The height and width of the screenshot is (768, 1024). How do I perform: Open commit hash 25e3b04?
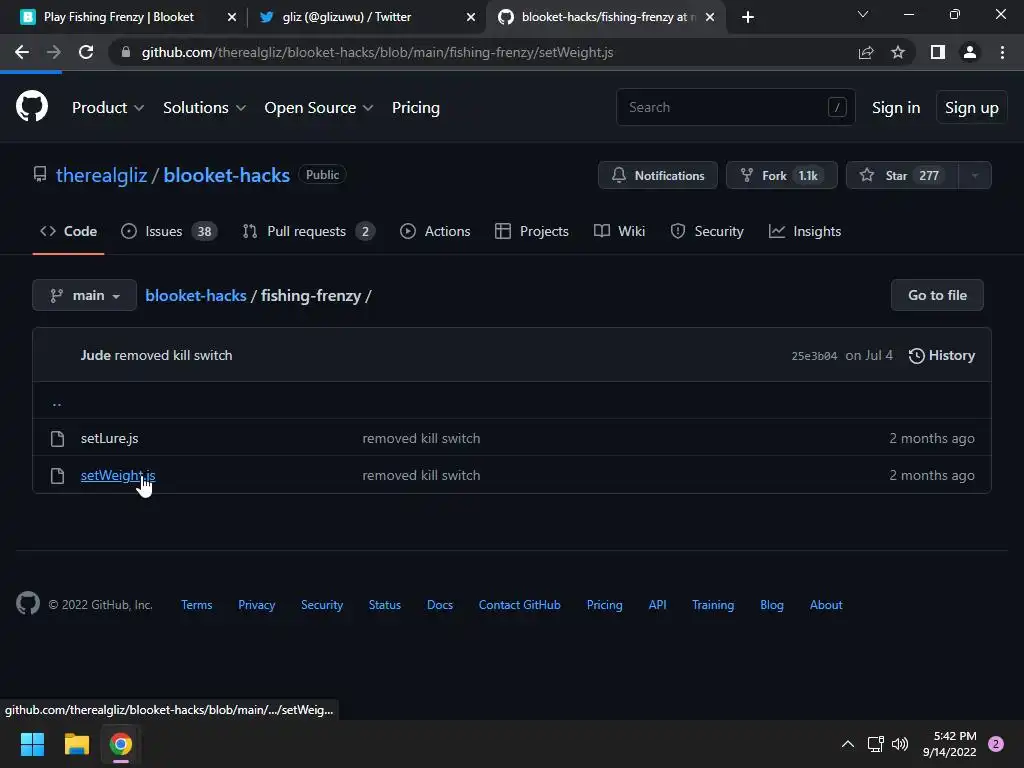814,356
